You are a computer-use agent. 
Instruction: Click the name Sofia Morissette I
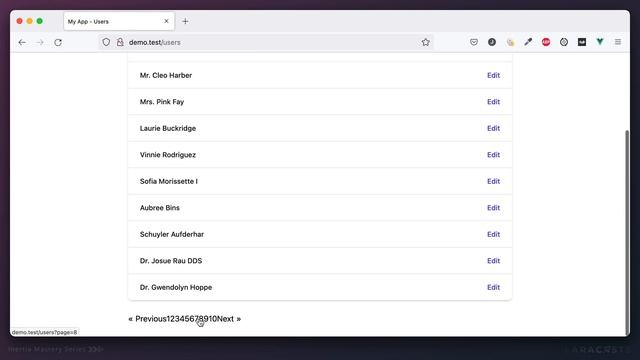[x=169, y=181]
